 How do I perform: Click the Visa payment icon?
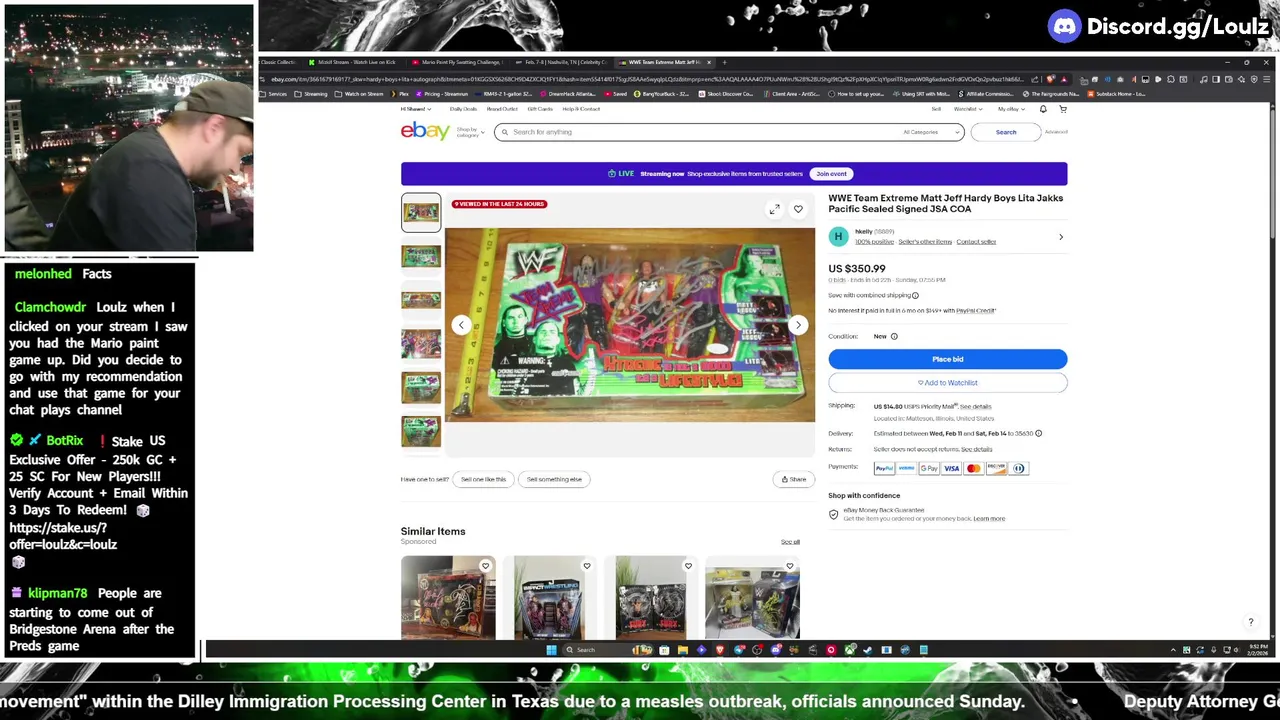951,468
